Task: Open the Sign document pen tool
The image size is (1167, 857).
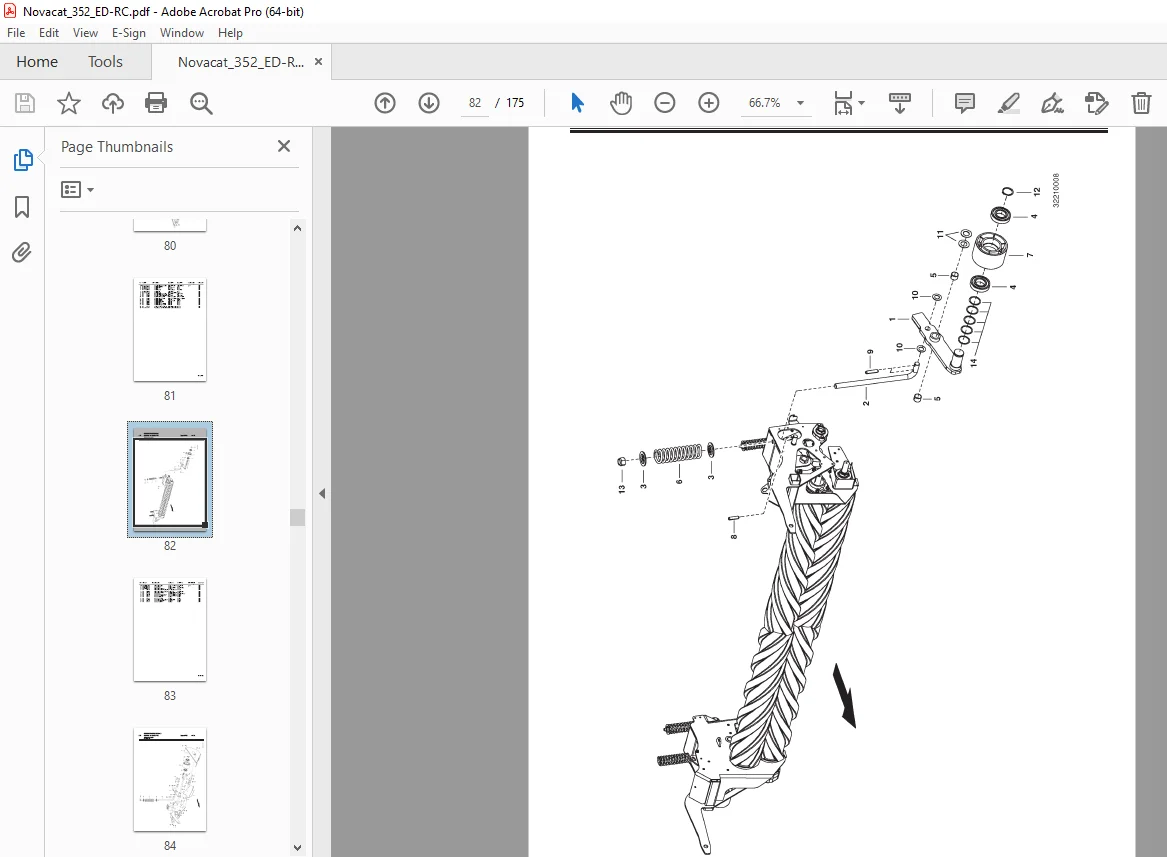Action: 1052,103
